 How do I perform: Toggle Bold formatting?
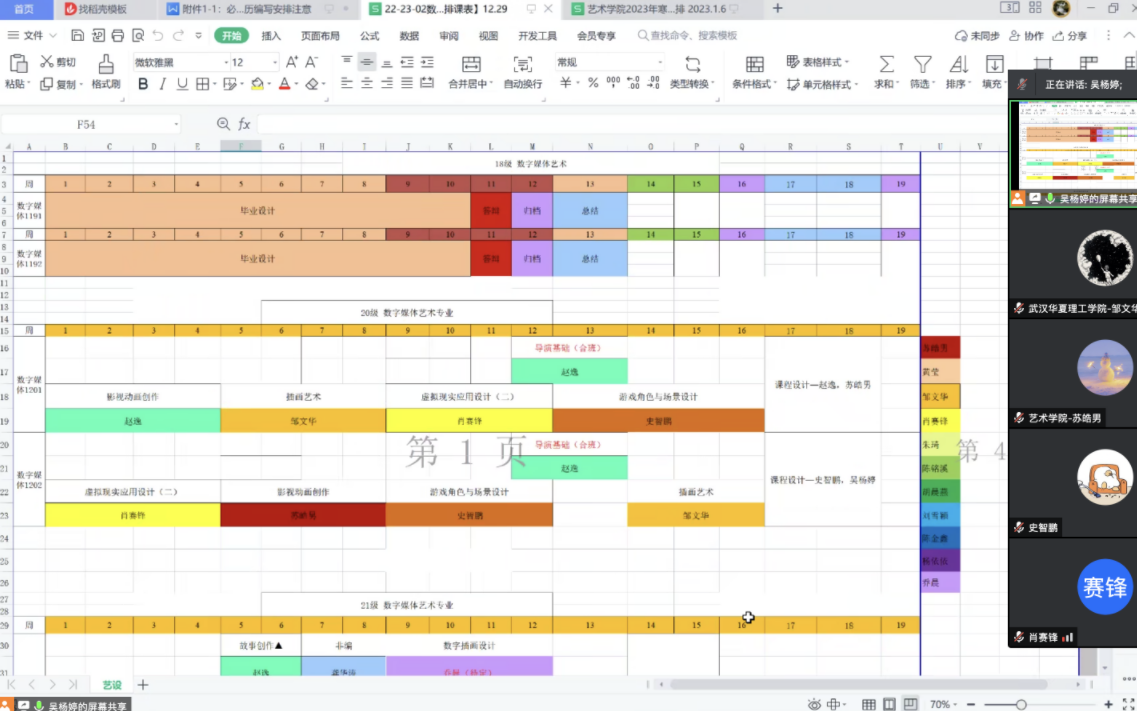tap(143, 84)
